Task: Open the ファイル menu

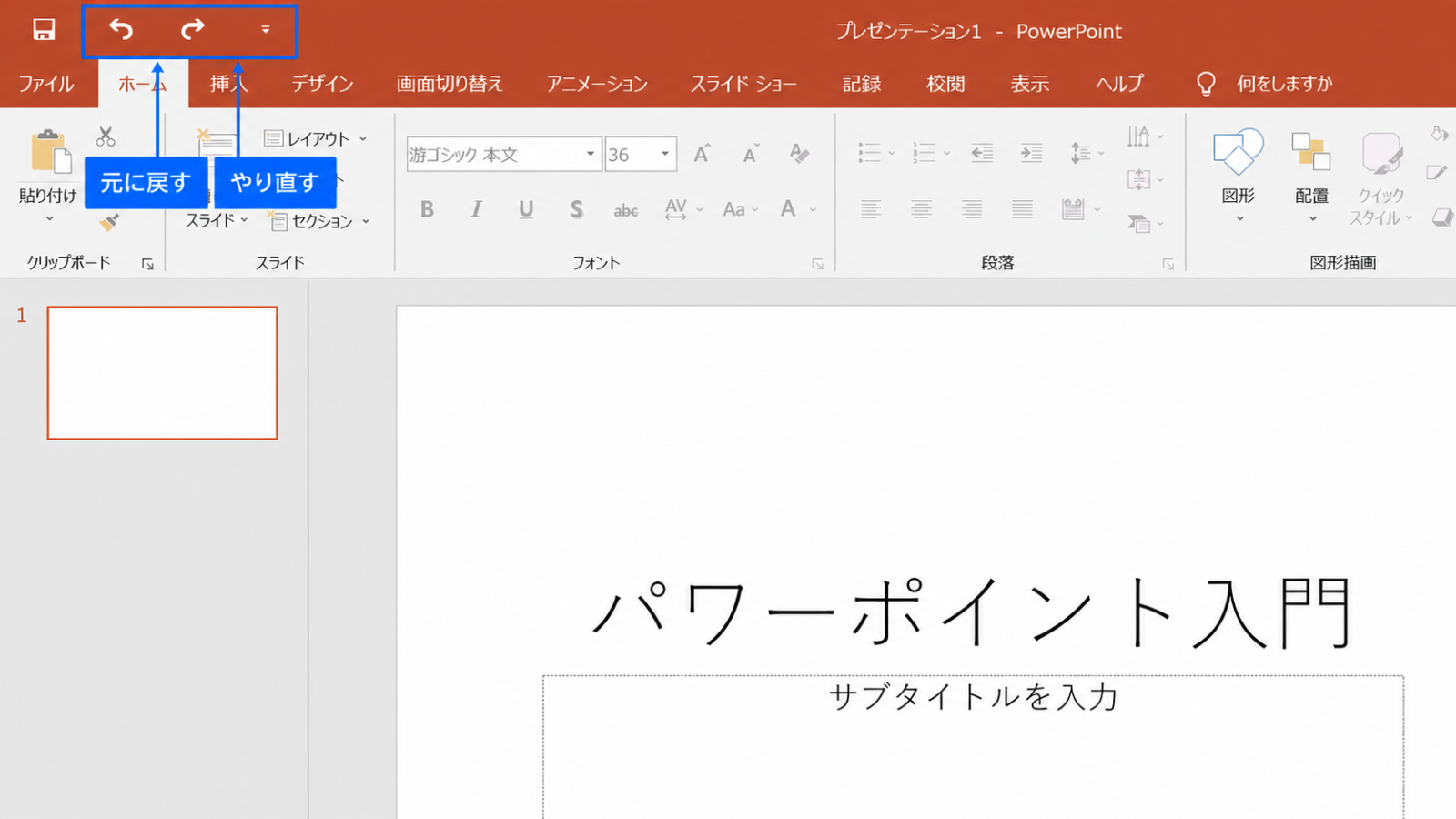Action: tap(46, 84)
